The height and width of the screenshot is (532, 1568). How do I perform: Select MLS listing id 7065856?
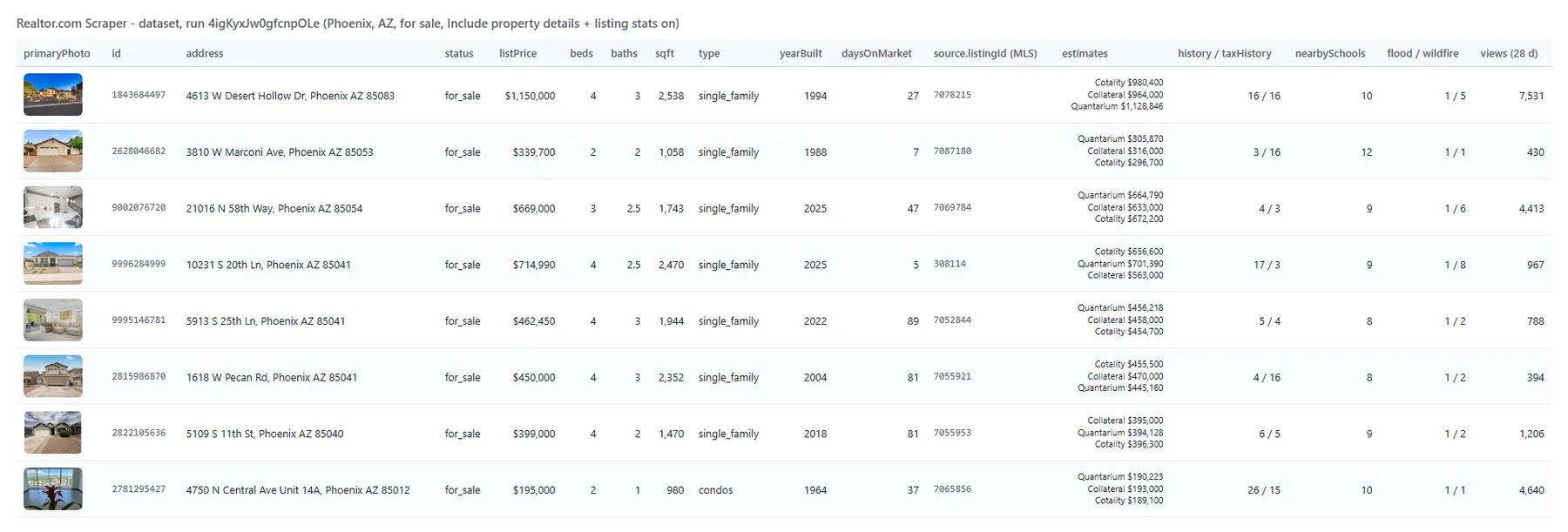point(952,488)
